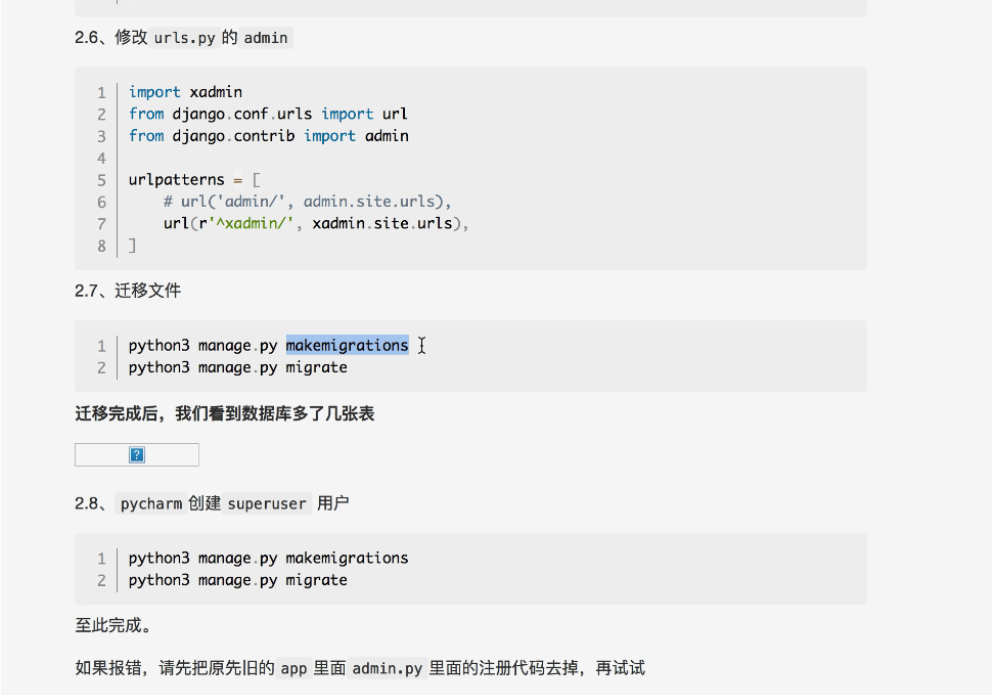Click the superuser inline code label
This screenshot has height=695, width=992.
point(266,504)
